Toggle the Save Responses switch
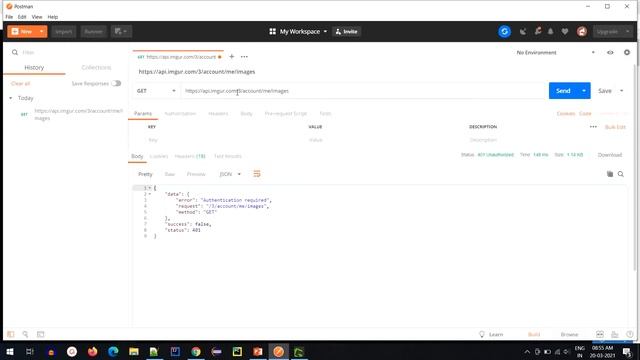The height and width of the screenshot is (360, 640). tap(116, 83)
